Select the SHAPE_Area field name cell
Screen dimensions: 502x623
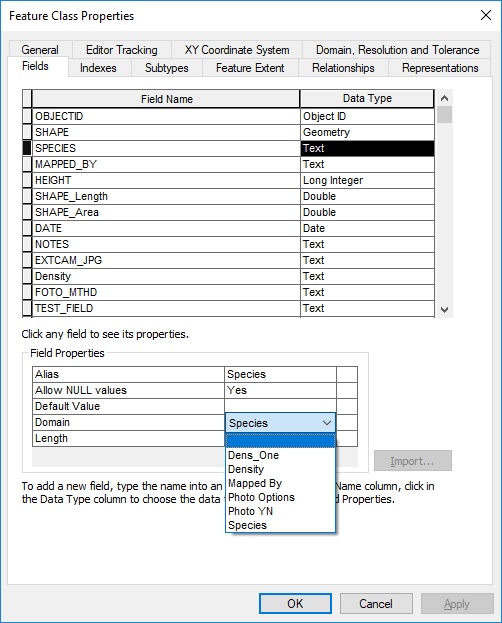pyautogui.click(x=166, y=212)
